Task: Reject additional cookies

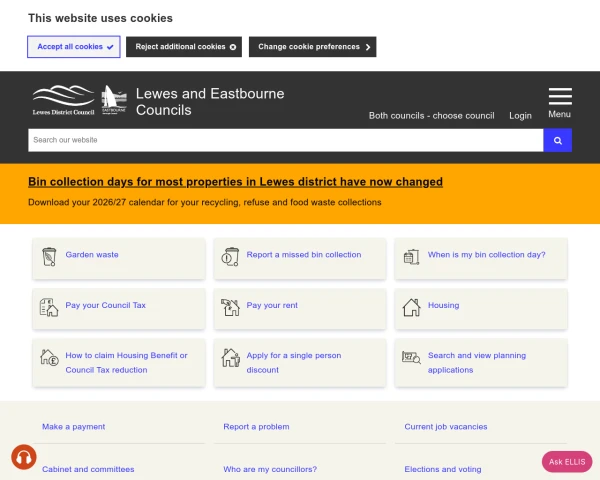Action: click(x=186, y=47)
